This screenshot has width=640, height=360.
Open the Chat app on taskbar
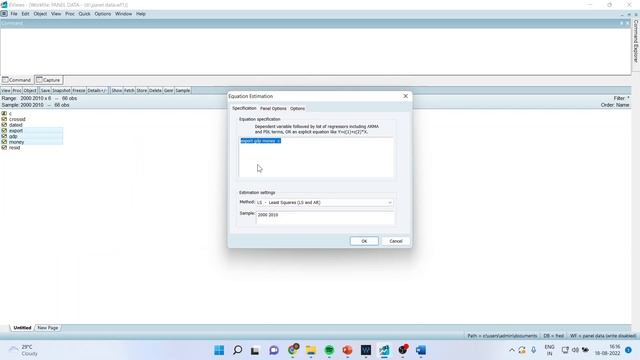(273, 350)
